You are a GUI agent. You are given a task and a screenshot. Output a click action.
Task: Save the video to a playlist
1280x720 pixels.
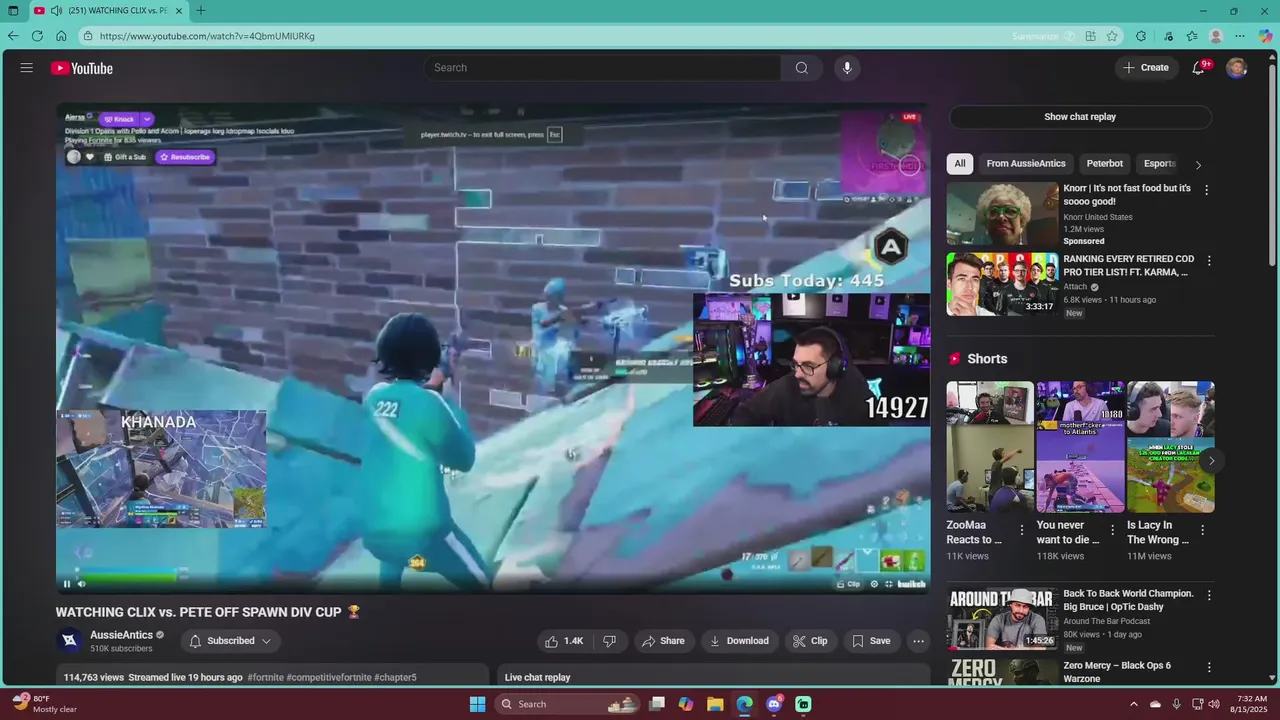click(x=871, y=641)
